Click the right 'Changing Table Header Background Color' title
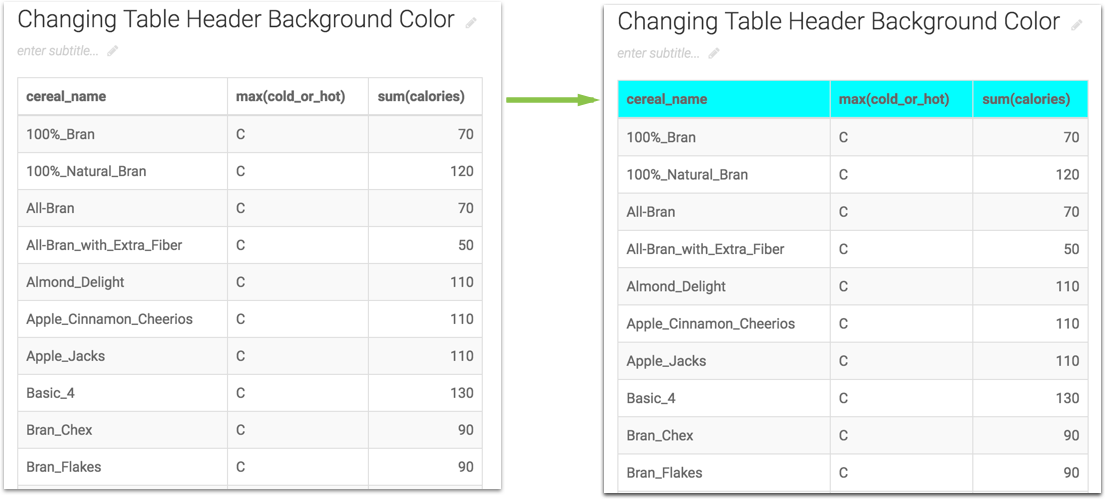Viewport: 1105px width, 499px height. (838, 22)
